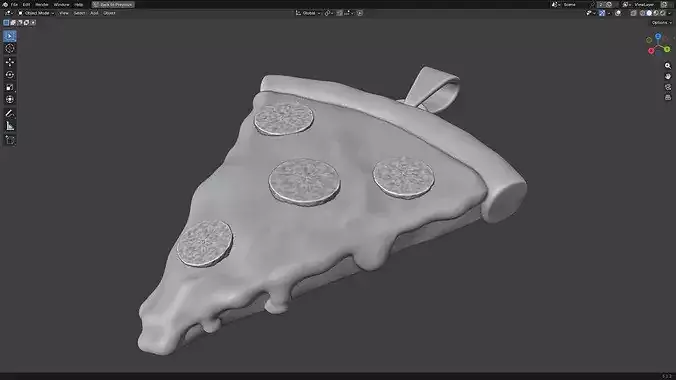Open the Object Mode dropdown
The width and height of the screenshot is (676, 380).
(x=36, y=13)
